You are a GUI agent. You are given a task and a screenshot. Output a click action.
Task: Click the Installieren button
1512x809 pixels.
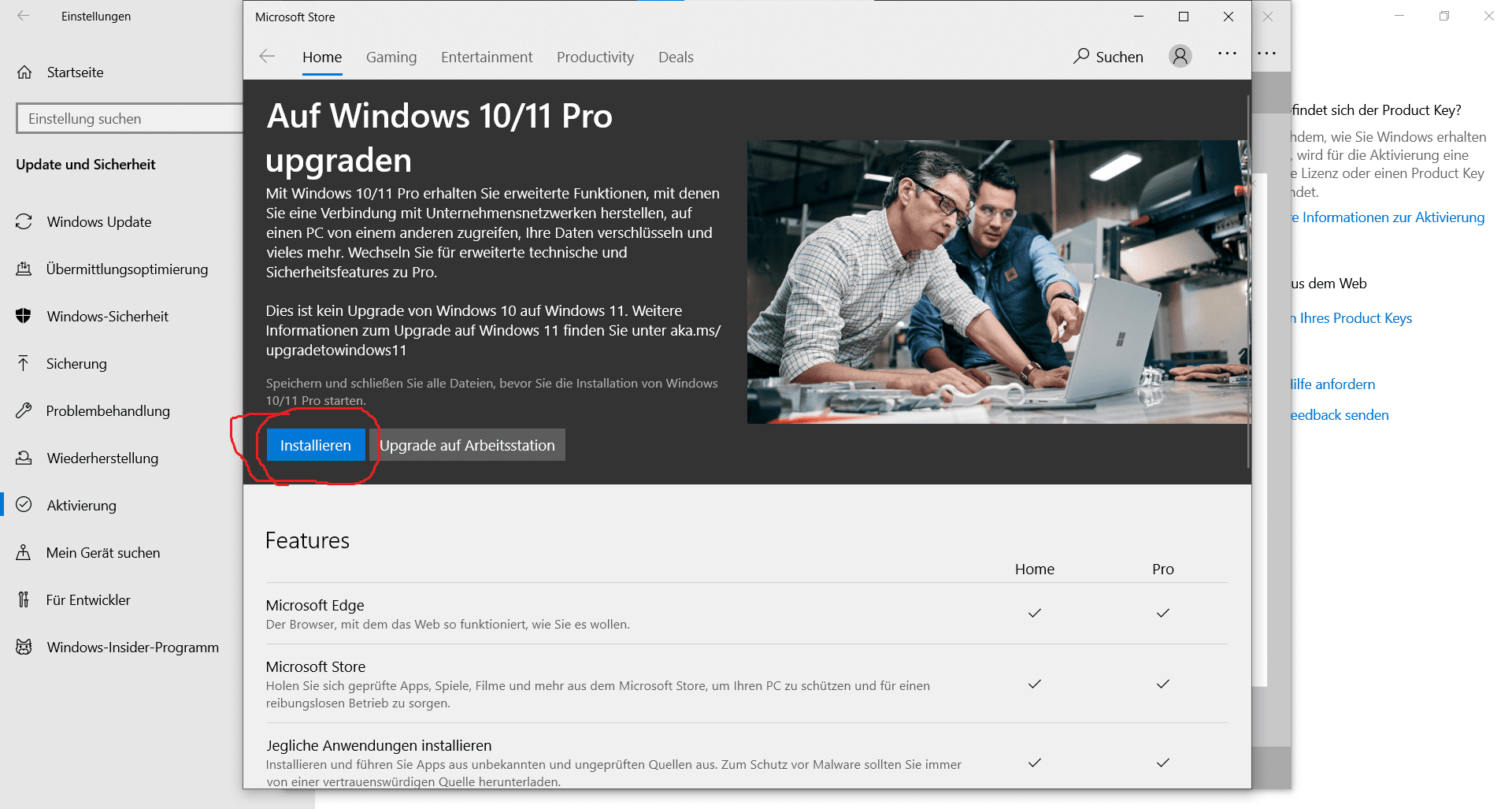(316, 445)
